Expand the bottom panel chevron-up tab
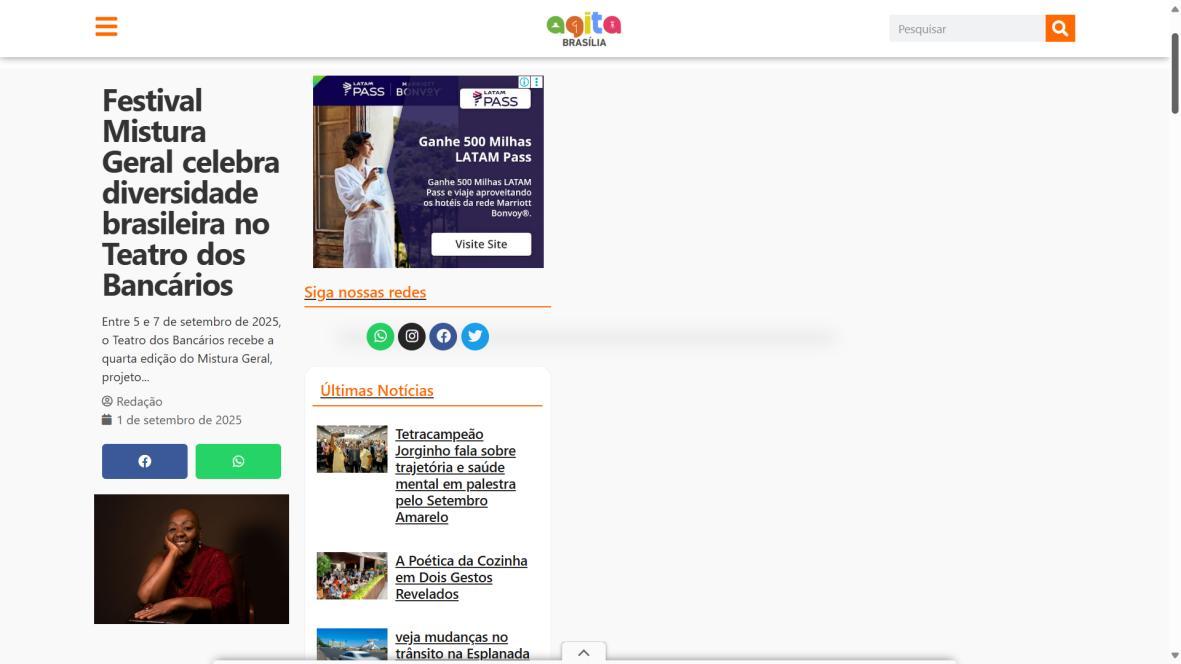The height and width of the screenshot is (664, 1181). point(584,653)
